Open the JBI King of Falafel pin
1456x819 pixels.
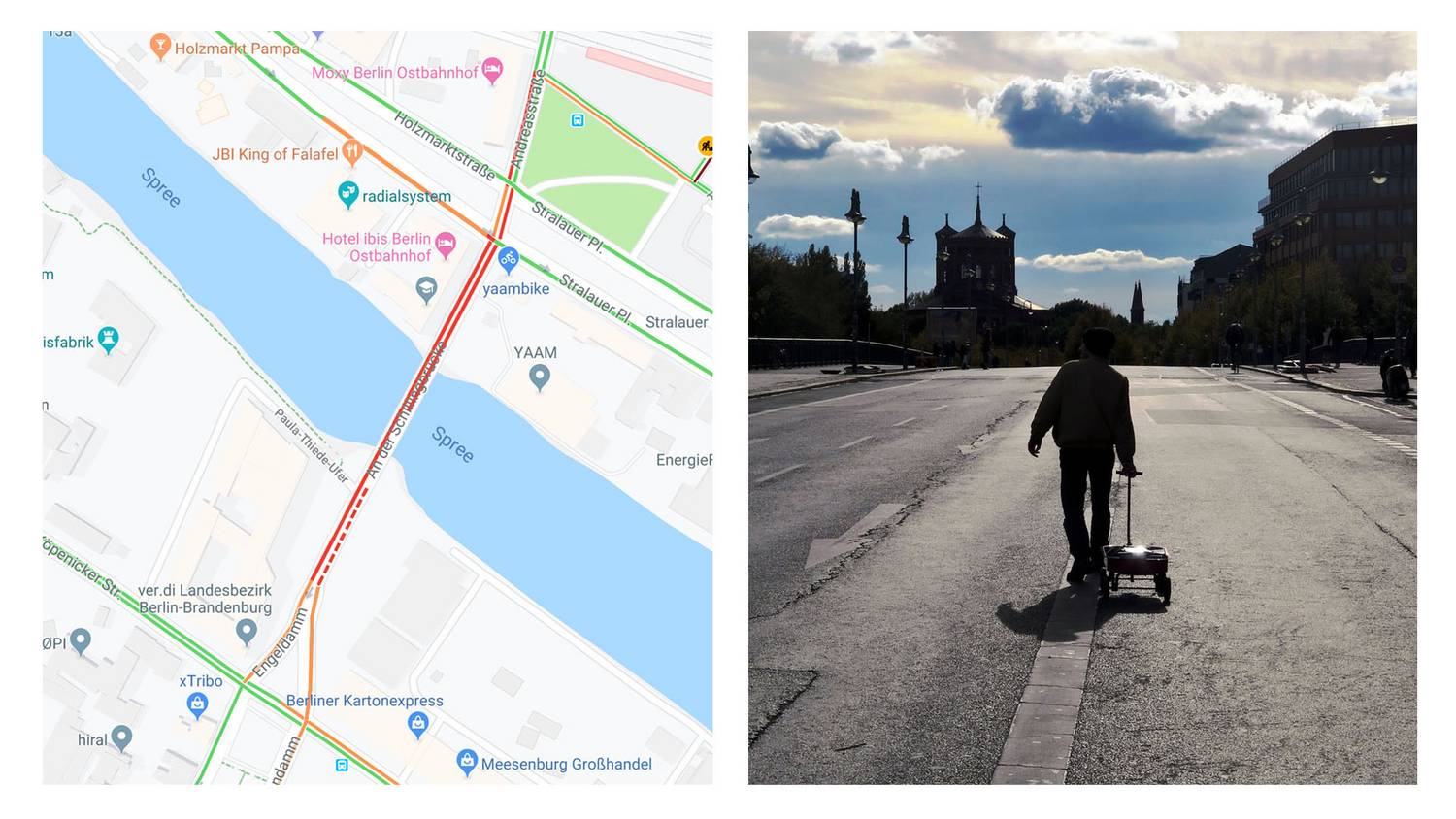coord(352,151)
